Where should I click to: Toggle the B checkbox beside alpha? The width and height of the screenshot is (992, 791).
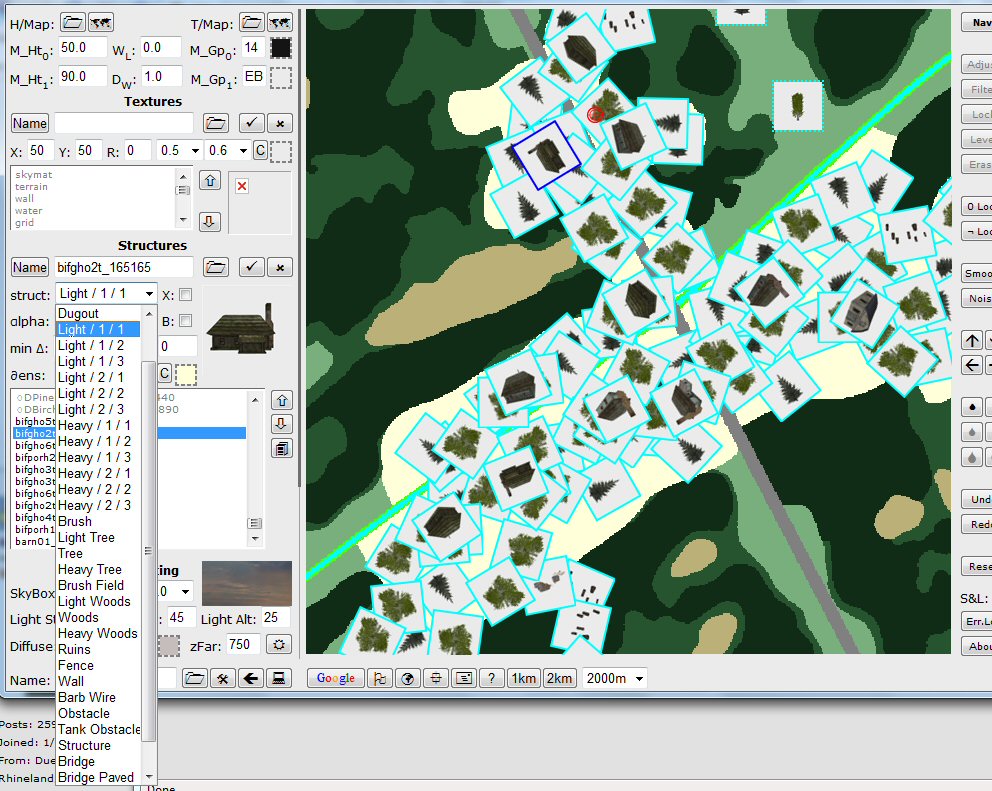click(x=185, y=321)
